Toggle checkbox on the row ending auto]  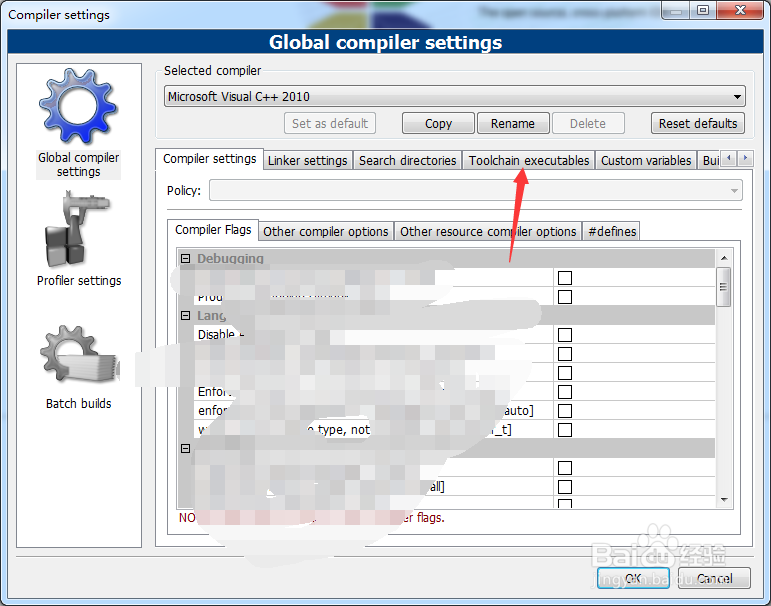click(x=565, y=411)
